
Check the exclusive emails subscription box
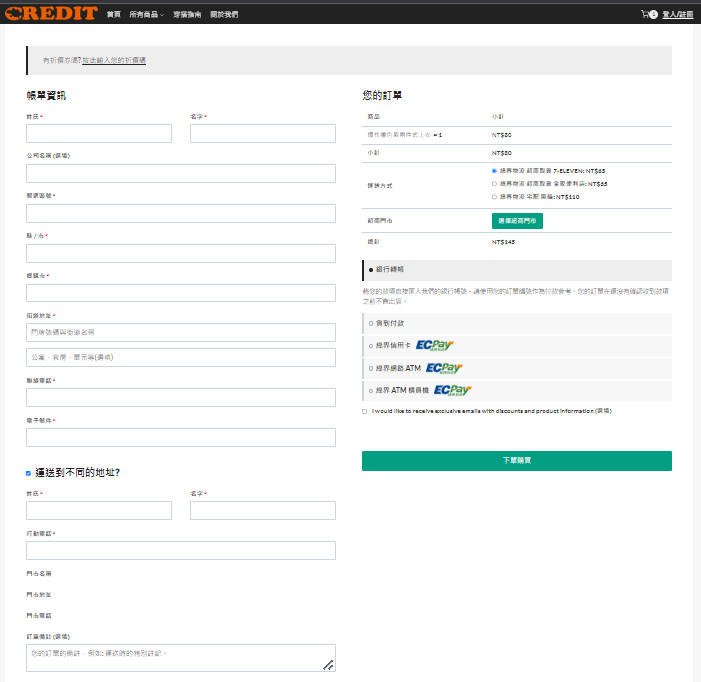[365, 411]
